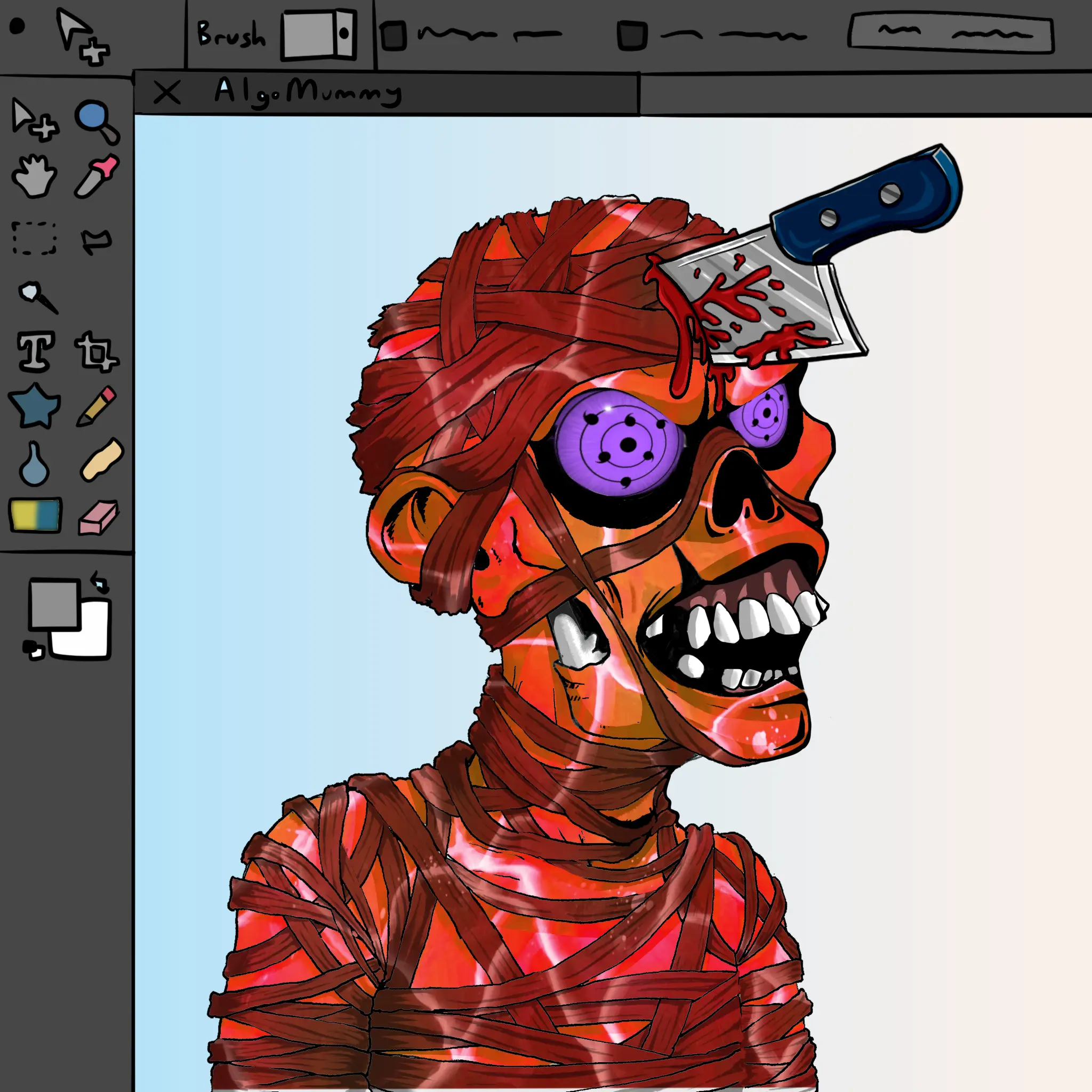The width and height of the screenshot is (1092, 1092).
Task: Click the swap colors arrow
Action: 100,581
